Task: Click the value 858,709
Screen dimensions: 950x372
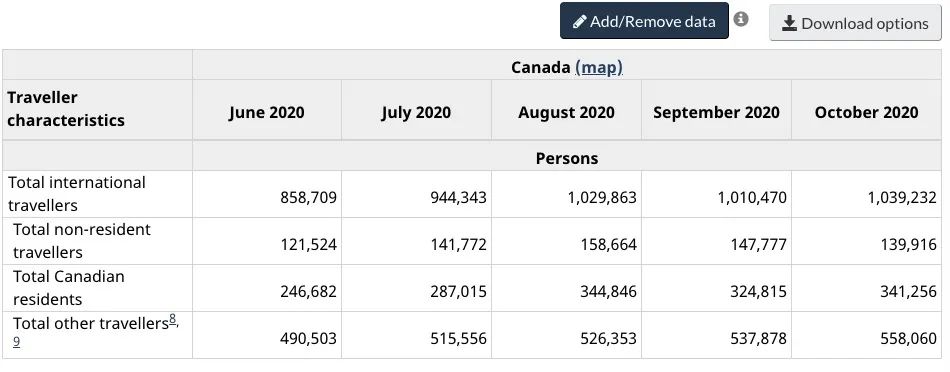Action: 308,198
